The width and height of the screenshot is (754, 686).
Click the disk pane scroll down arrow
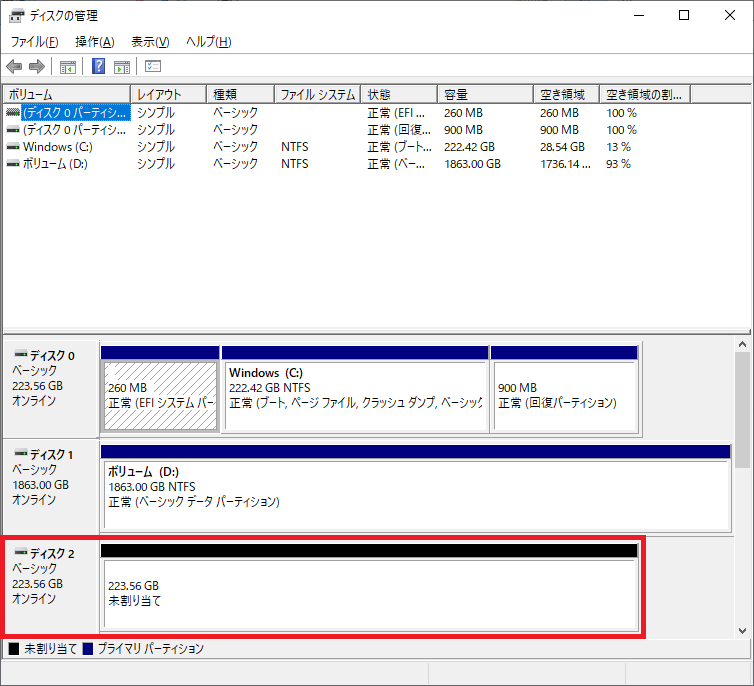[x=742, y=631]
